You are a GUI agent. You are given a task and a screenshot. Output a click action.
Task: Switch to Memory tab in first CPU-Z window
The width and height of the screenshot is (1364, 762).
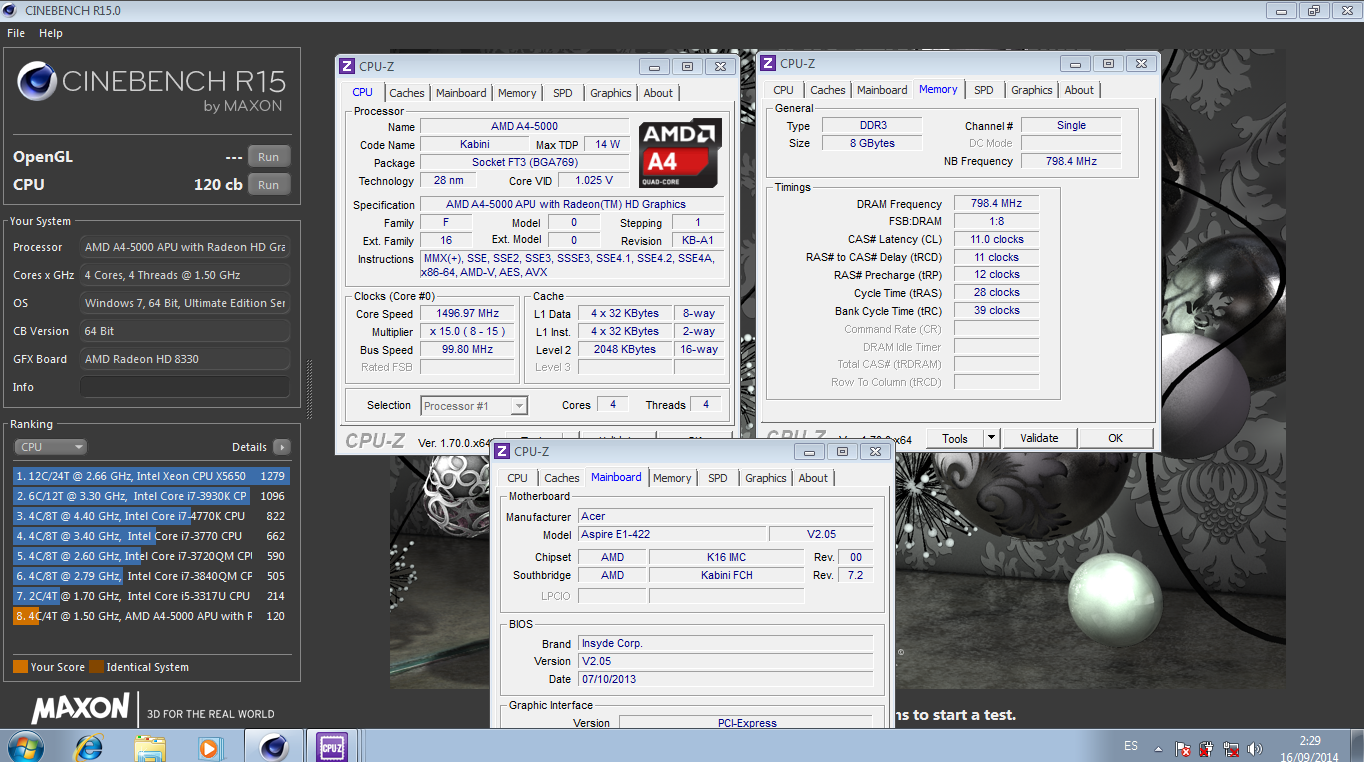tap(517, 93)
